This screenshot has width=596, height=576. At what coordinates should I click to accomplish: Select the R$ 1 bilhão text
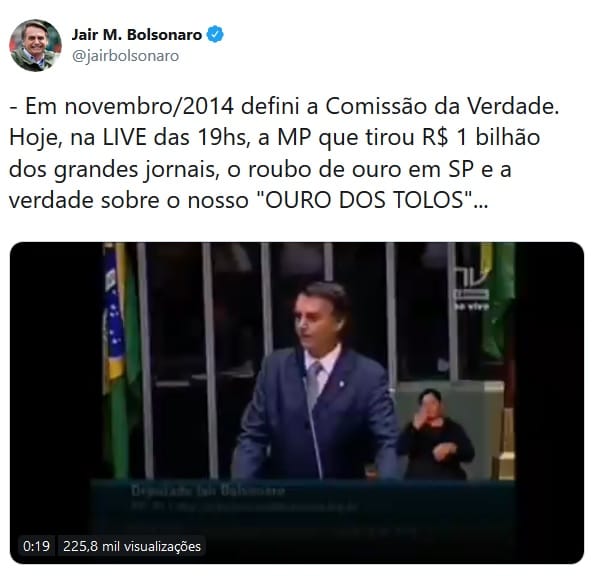481,137
